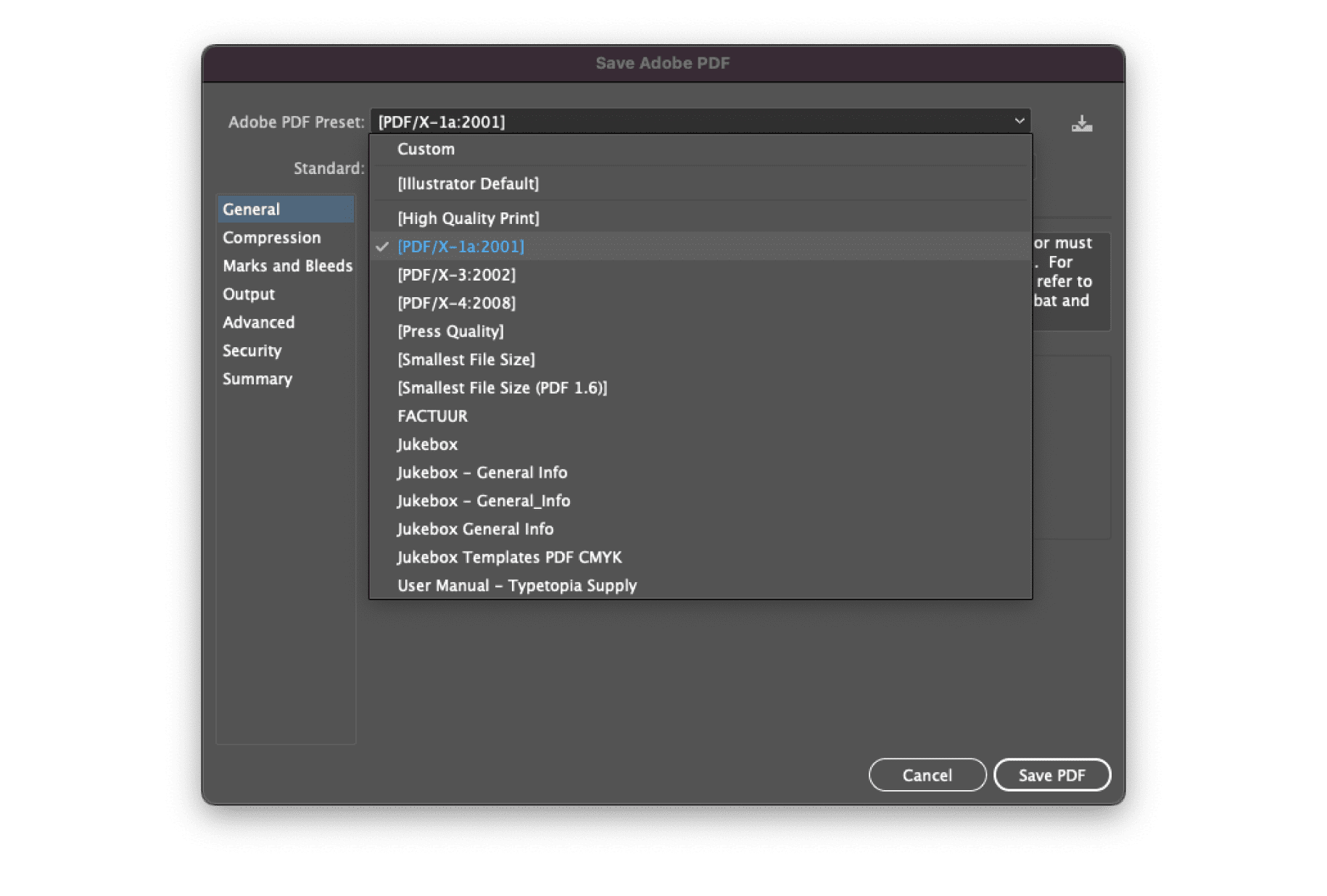Open the Security settings section
1327x896 pixels.
[x=286, y=351]
